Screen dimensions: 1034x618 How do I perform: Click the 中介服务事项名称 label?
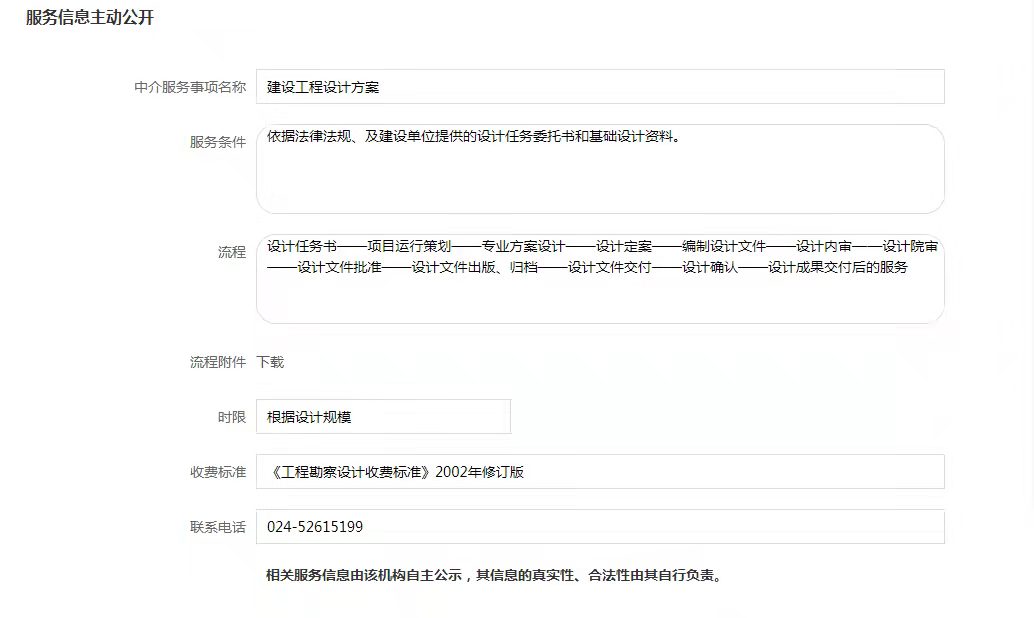(190, 87)
